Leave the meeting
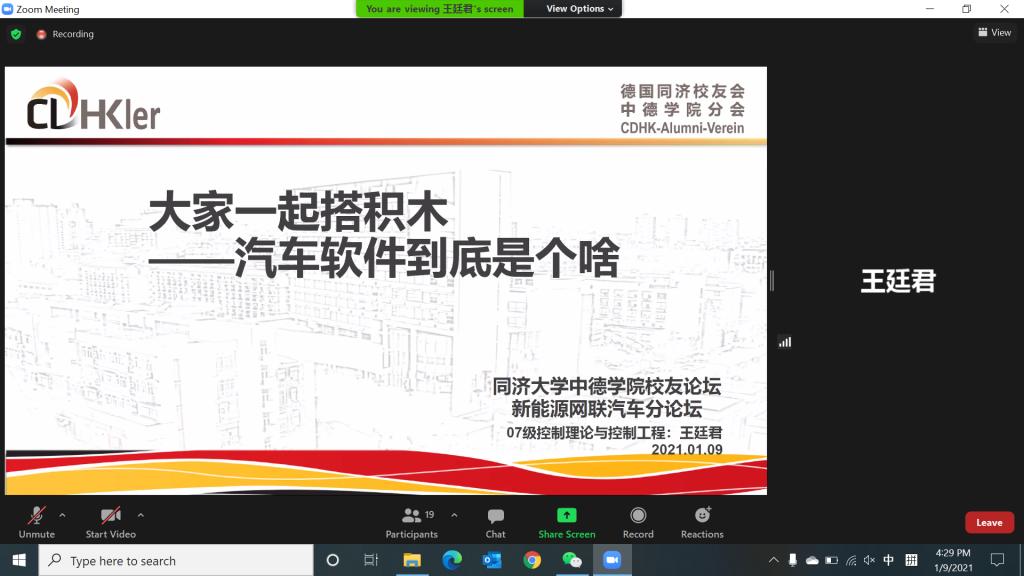1024x576 pixels. 989,522
